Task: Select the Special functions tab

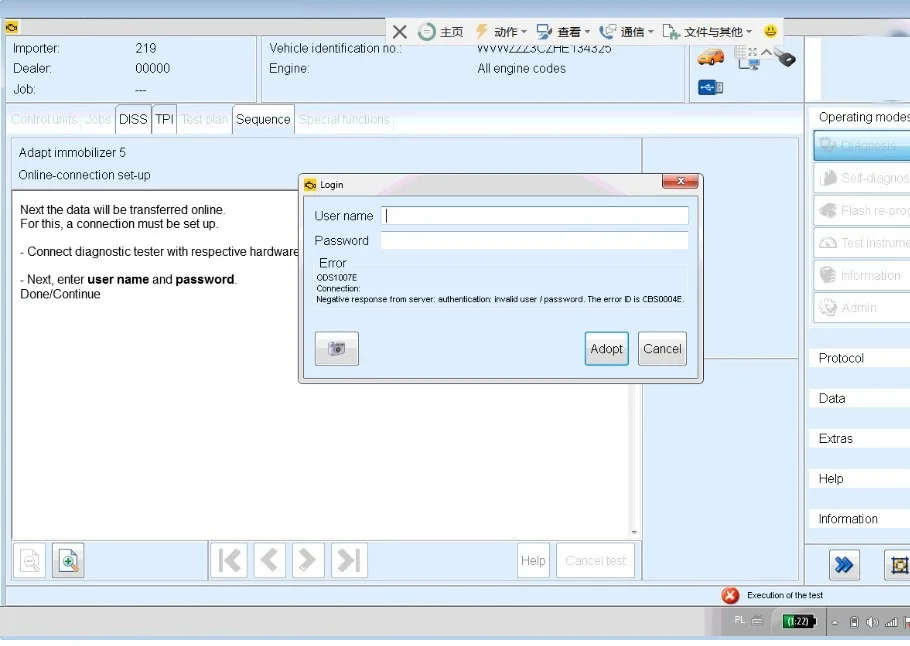Action: coord(344,119)
